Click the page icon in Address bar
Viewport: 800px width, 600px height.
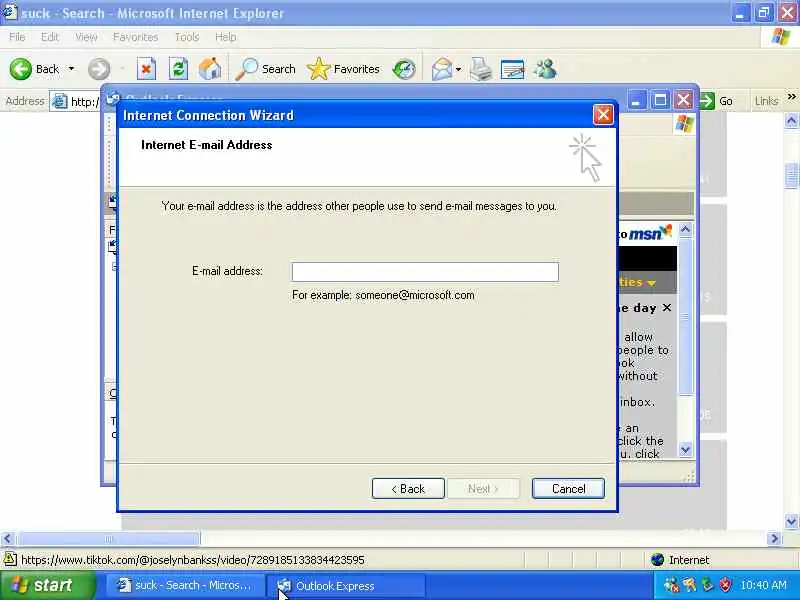(60, 101)
